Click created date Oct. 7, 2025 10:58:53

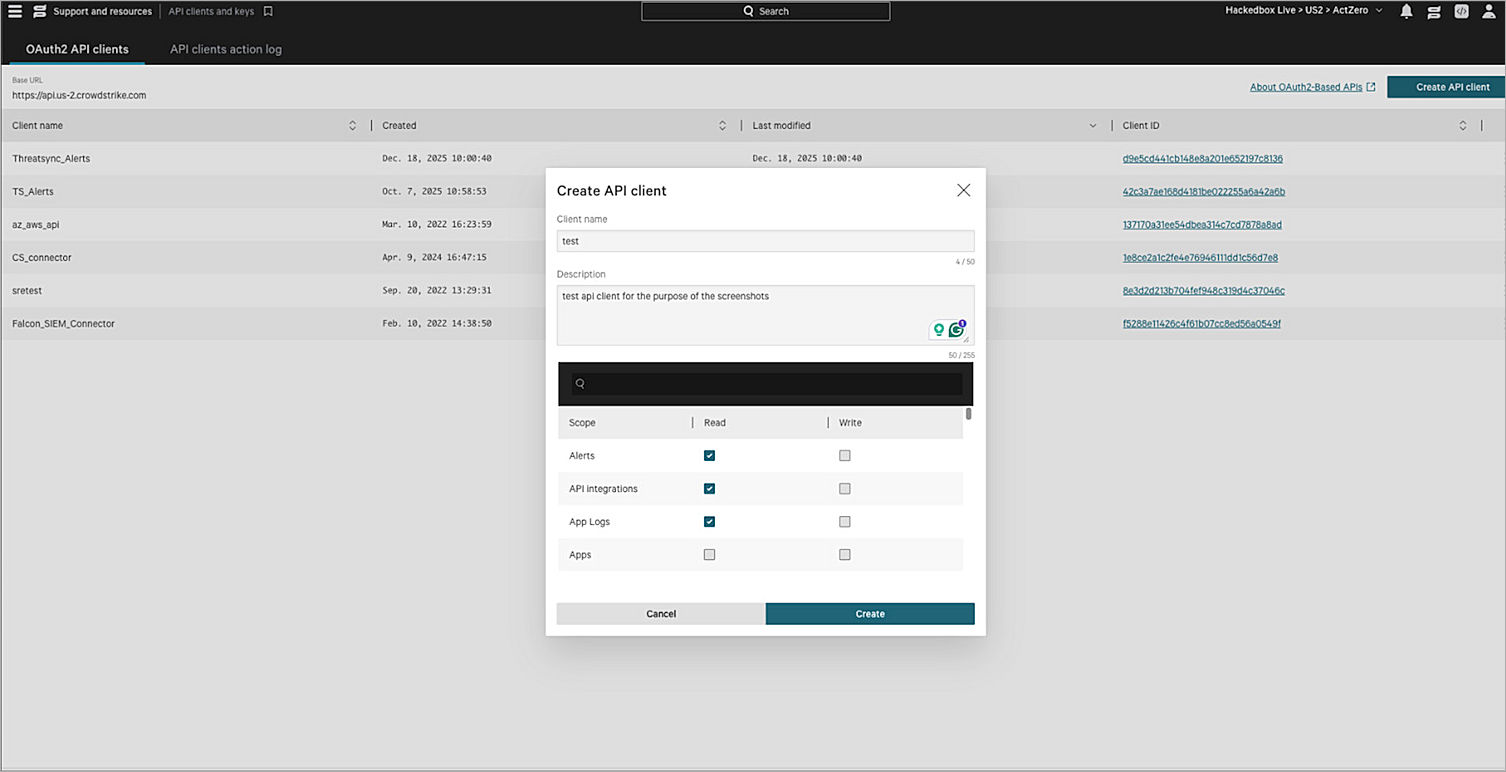pyautogui.click(x=434, y=192)
